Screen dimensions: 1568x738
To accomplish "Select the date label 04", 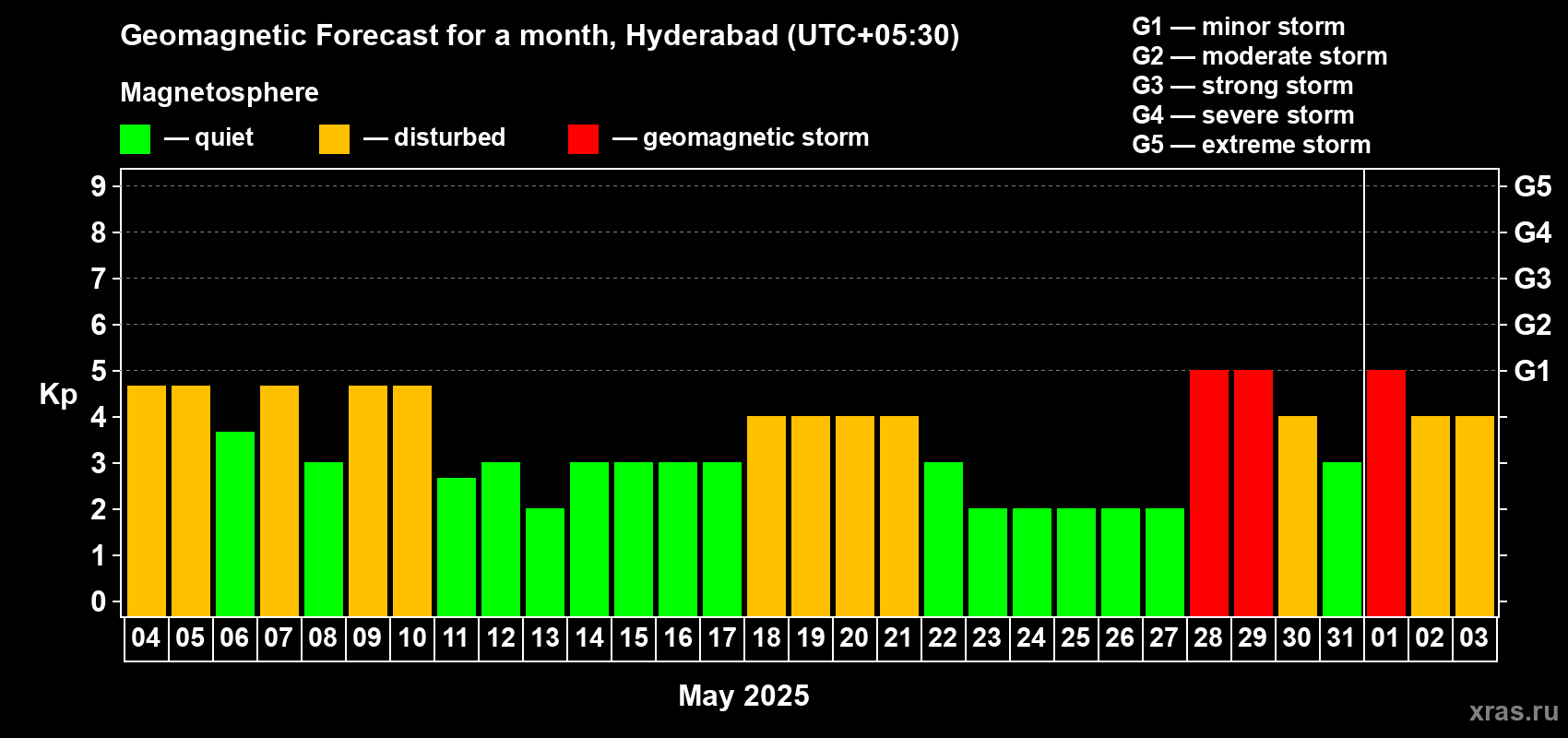I will pyautogui.click(x=146, y=637).
